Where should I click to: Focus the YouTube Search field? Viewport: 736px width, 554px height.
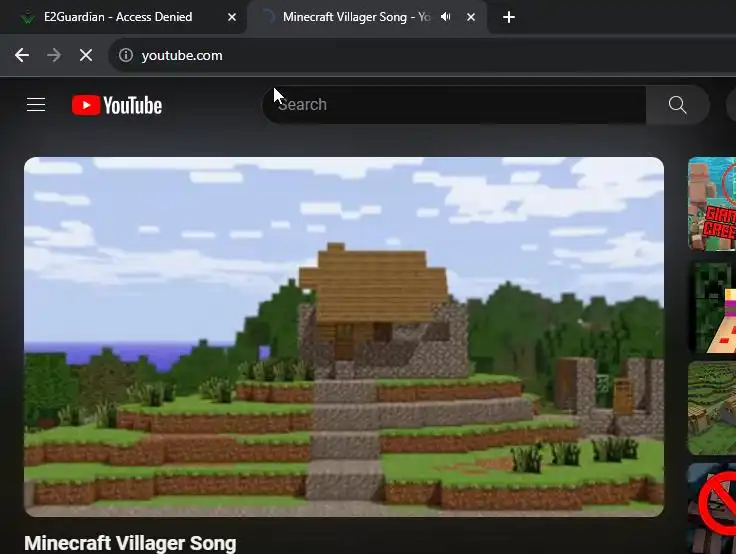coord(454,105)
